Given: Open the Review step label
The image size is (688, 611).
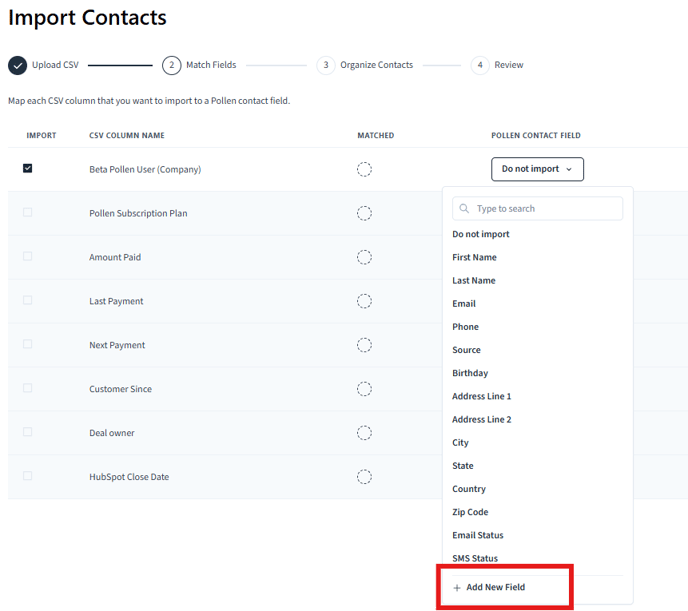Looking at the screenshot, I should point(509,65).
